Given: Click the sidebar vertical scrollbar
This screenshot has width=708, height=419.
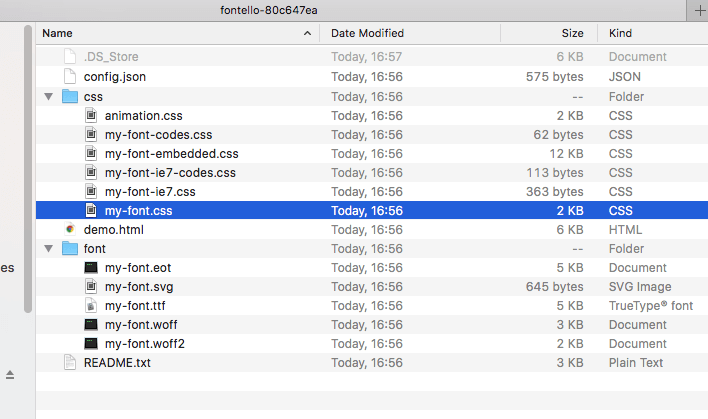Looking at the screenshot, I should tap(28, 169).
